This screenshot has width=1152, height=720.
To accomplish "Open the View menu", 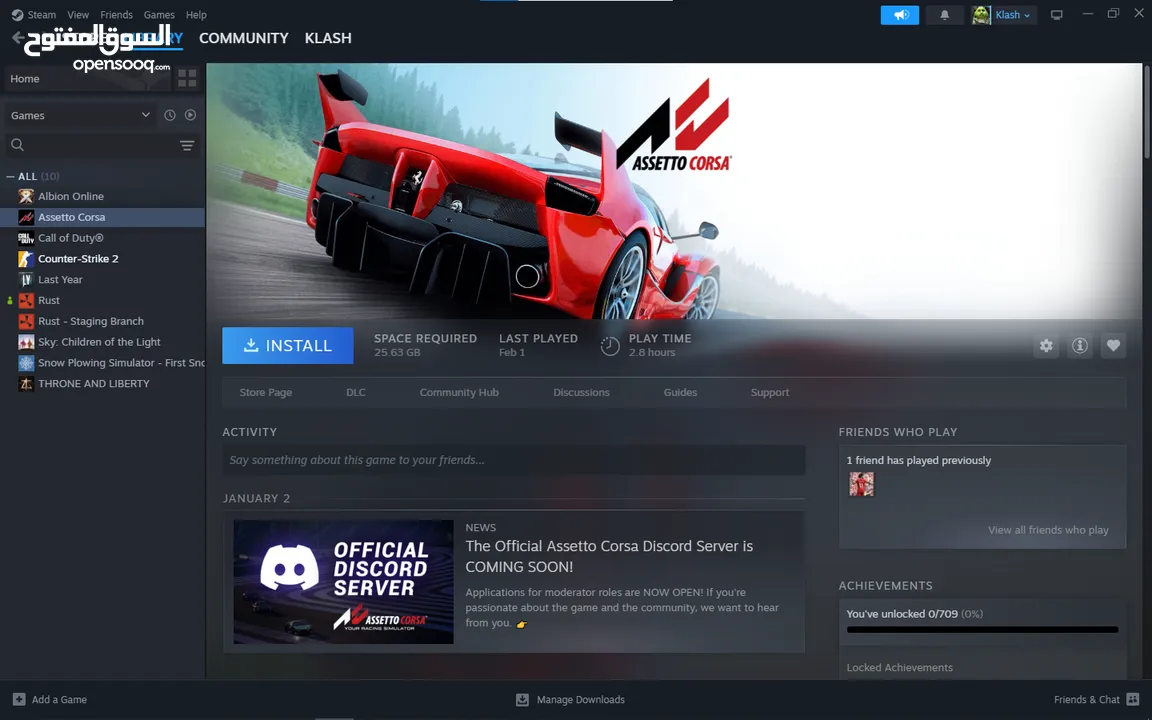I will 78,15.
